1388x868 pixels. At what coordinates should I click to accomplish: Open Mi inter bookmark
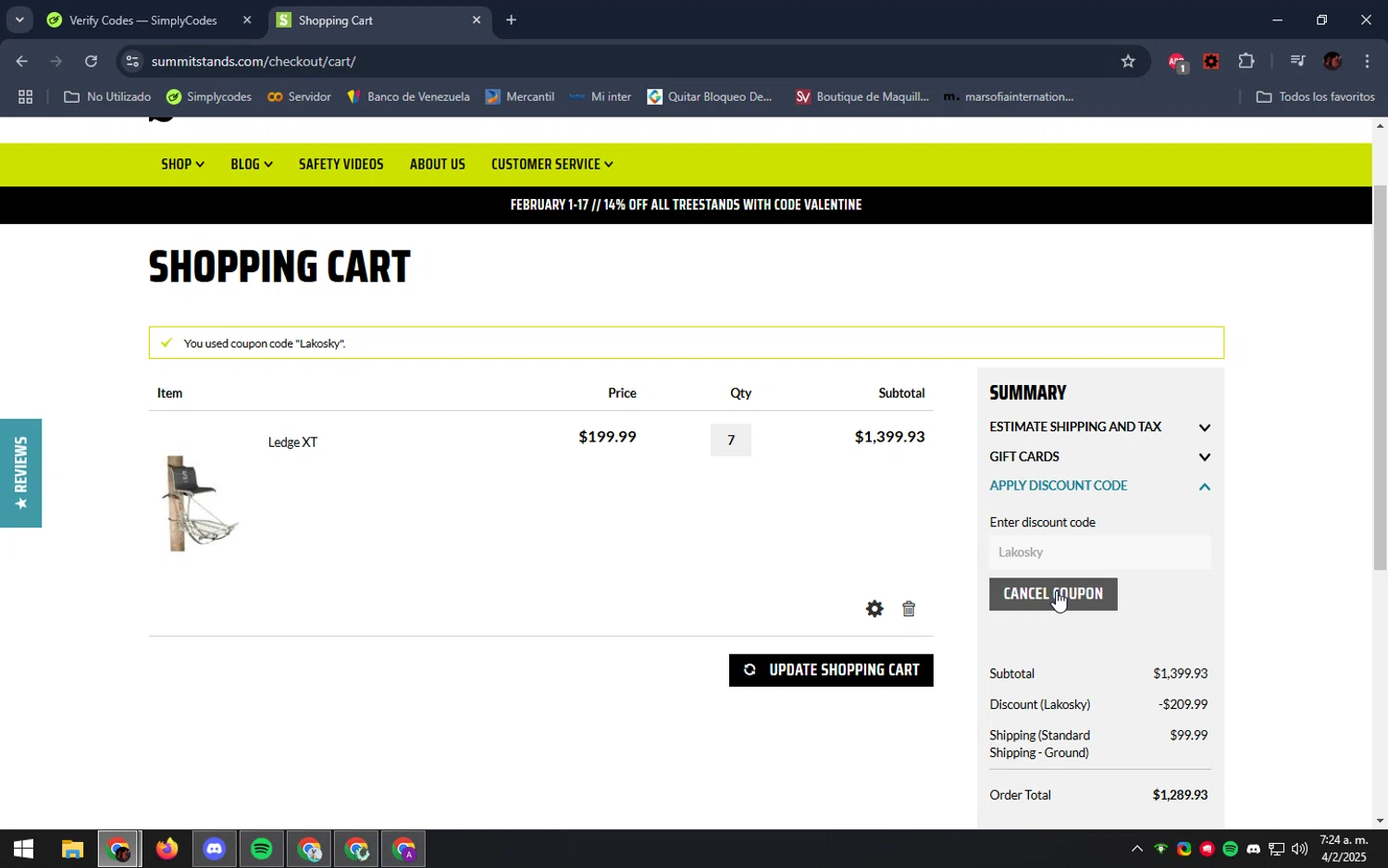(x=601, y=96)
